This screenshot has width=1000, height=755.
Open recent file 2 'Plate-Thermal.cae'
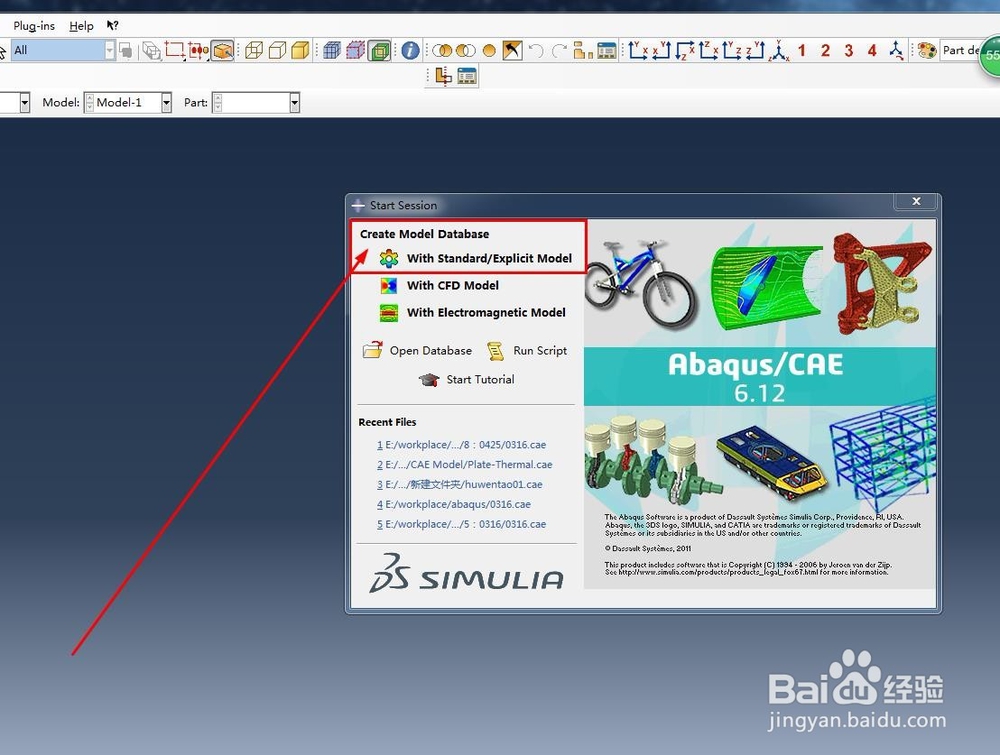click(x=464, y=465)
